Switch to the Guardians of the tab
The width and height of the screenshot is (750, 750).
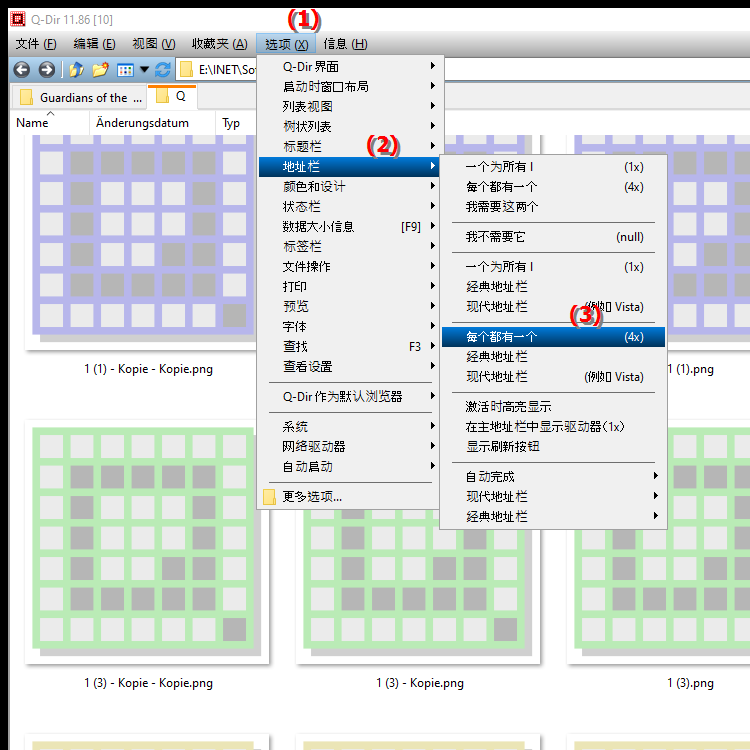(79, 98)
